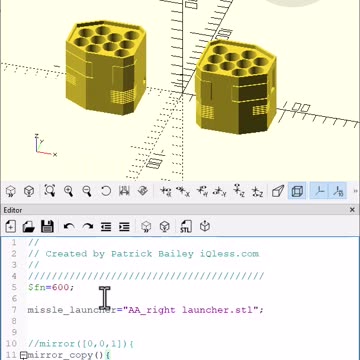The width and height of the screenshot is (360, 360).
Task: Click the "$fn=600;" line of code
Action: (51, 287)
